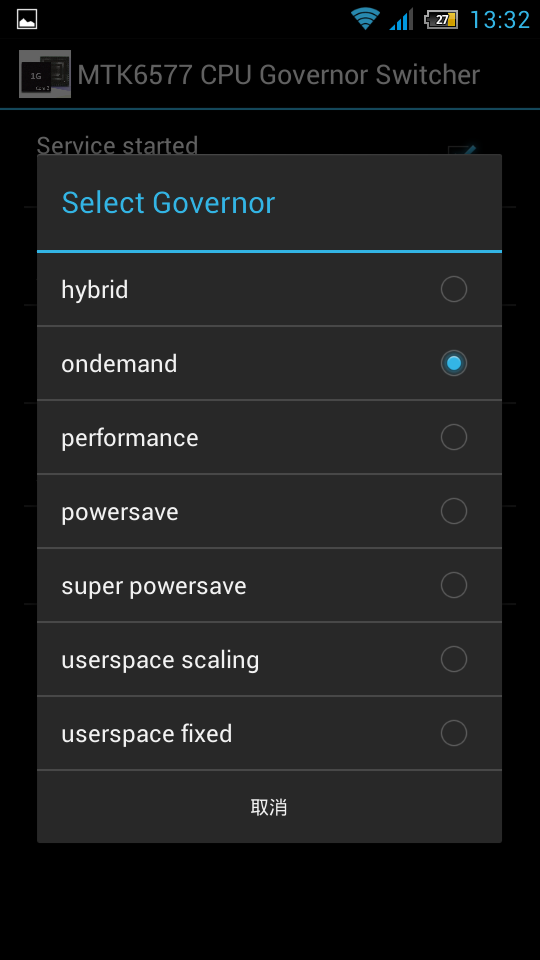The image size is (540, 960).
Task: Tap the MTK6577 app icon in title bar
Action: point(45,74)
